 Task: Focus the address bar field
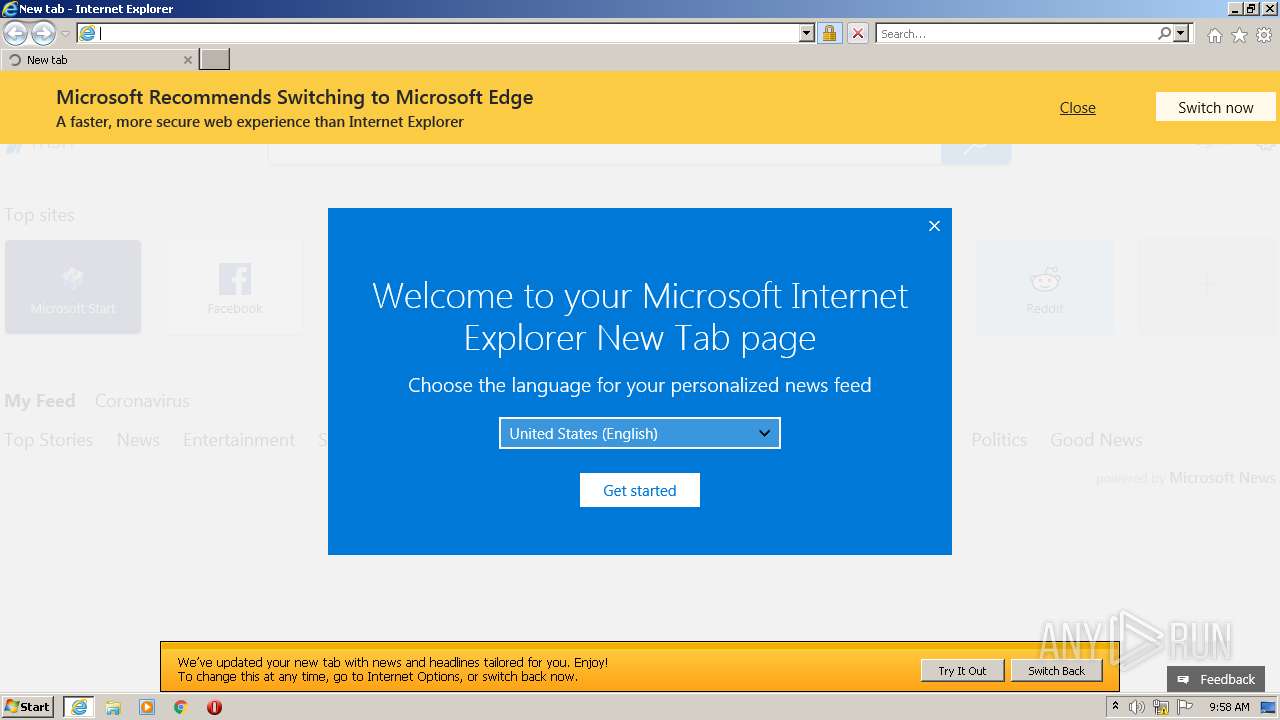(447, 33)
